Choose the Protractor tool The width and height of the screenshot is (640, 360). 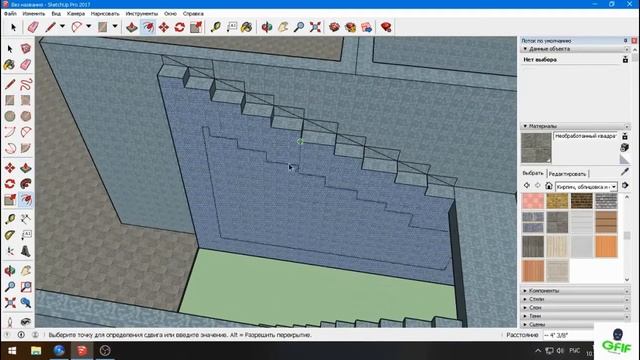click(x=10, y=235)
